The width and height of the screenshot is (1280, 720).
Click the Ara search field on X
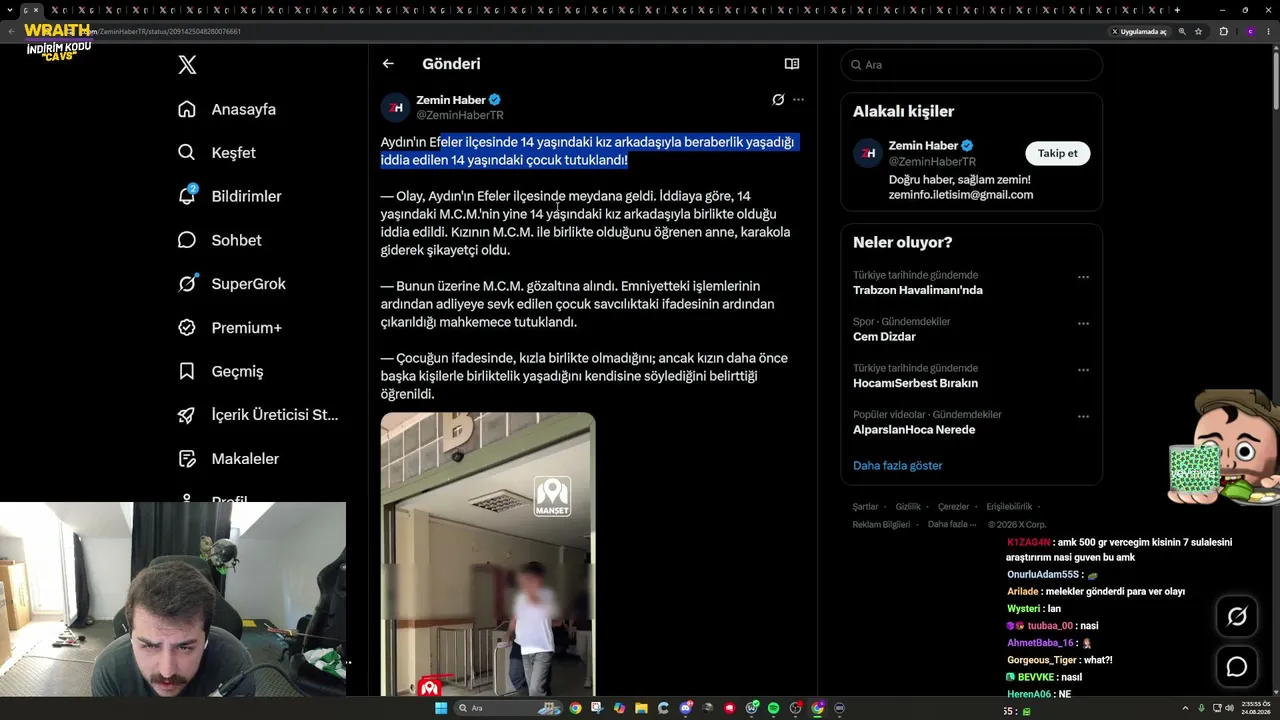[972, 65]
